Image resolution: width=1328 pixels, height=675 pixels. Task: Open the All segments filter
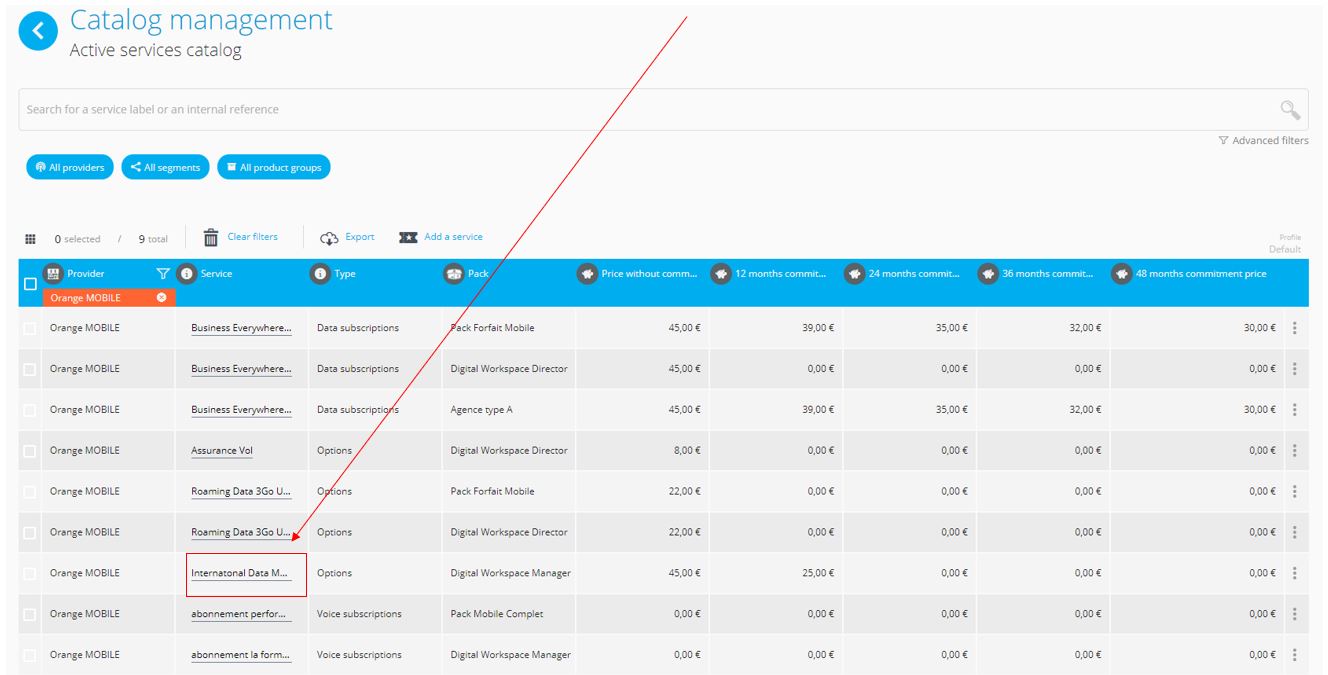165,167
